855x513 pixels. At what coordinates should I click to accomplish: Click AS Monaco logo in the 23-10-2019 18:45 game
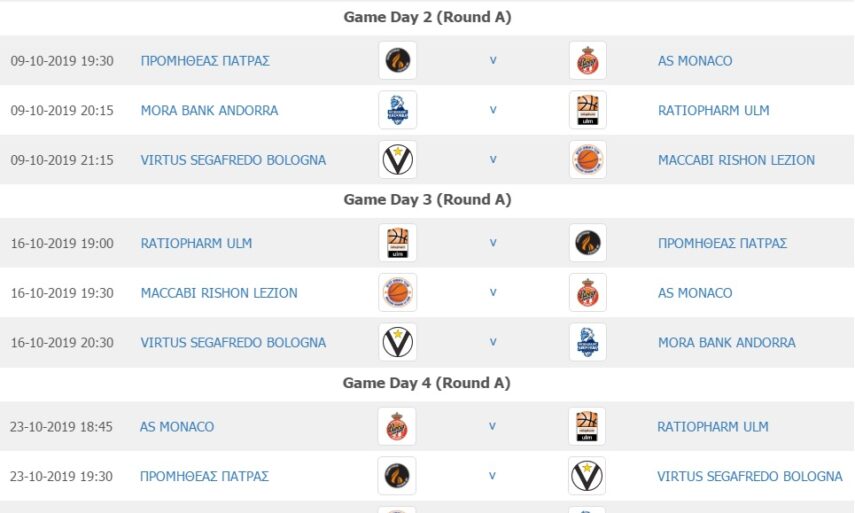click(x=397, y=427)
